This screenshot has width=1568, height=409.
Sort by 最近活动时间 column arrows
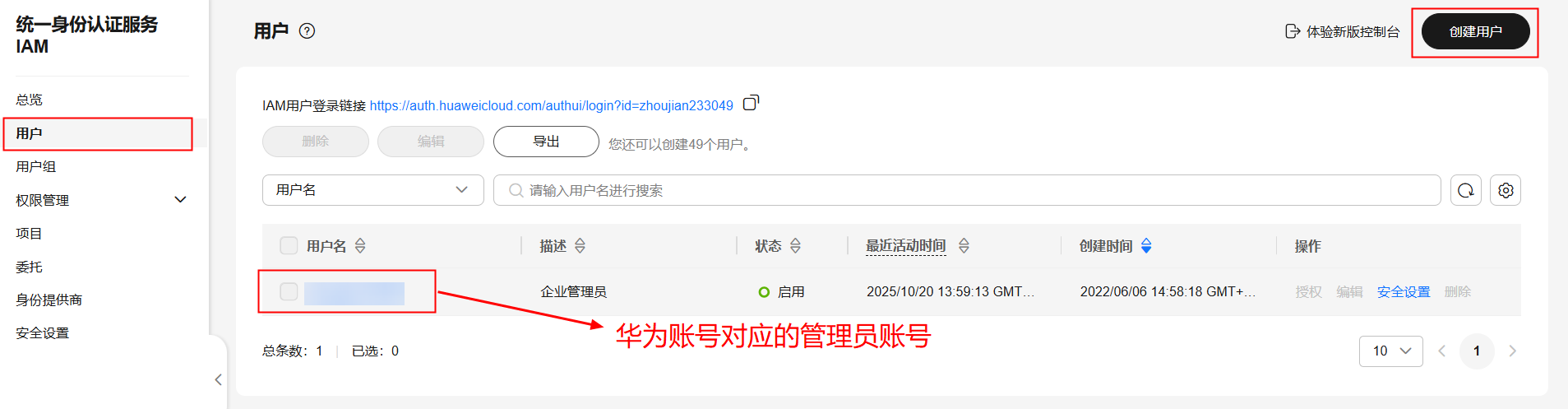(x=964, y=246)
